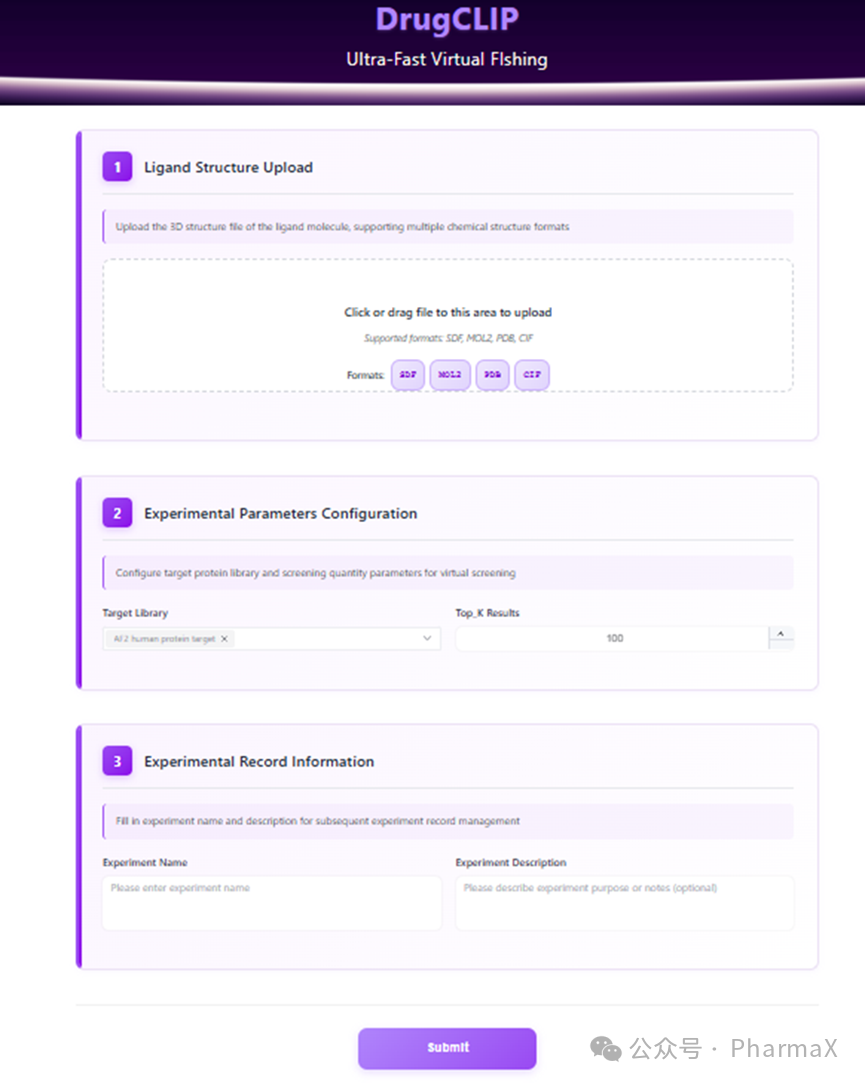The width and height of the screenshot is (865, 1083).
Task: Click the MOL2 format badge
Action: point(450,375)
